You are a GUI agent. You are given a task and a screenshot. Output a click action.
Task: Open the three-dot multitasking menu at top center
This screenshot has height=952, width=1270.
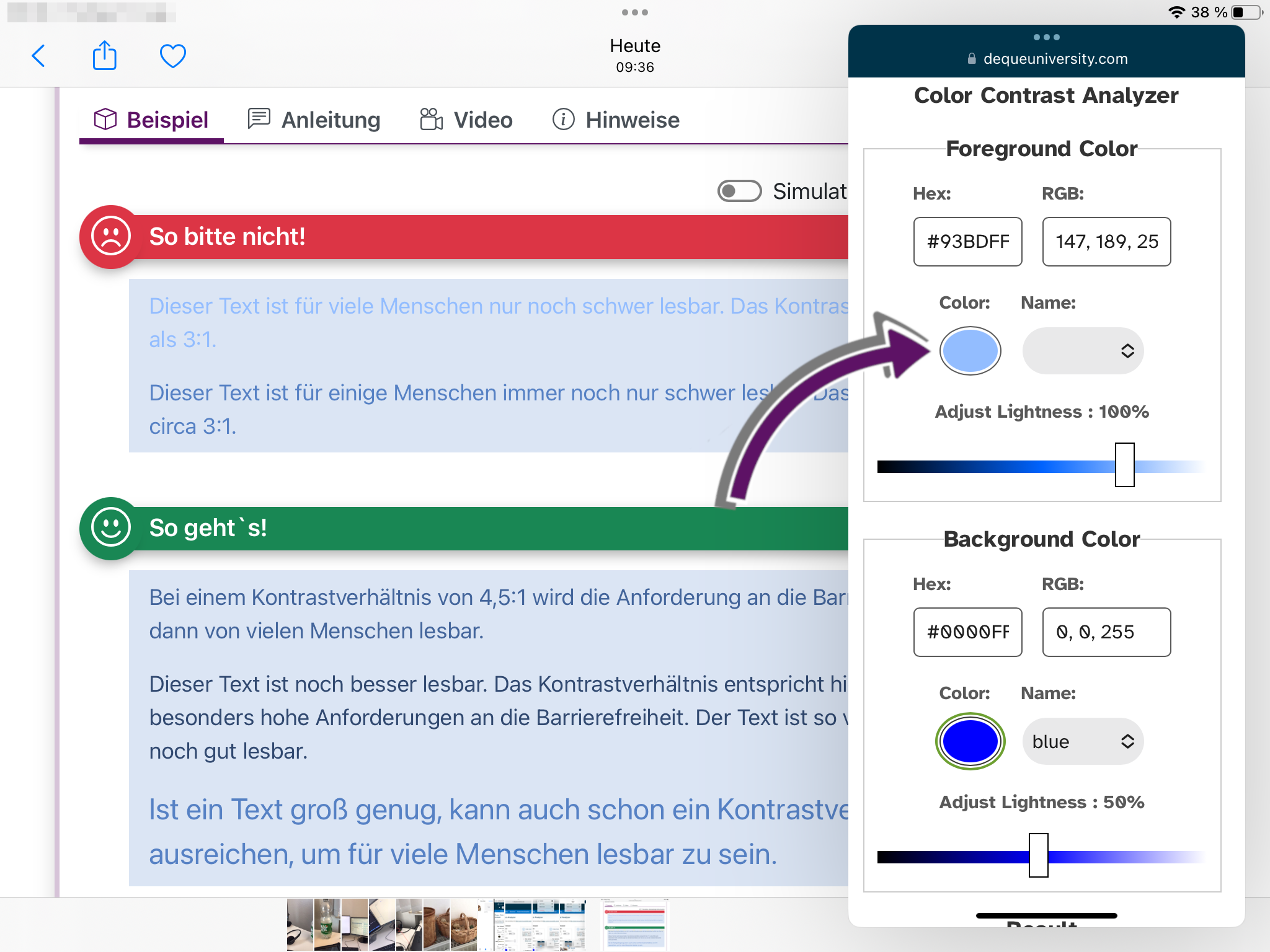tap(634, 12)
